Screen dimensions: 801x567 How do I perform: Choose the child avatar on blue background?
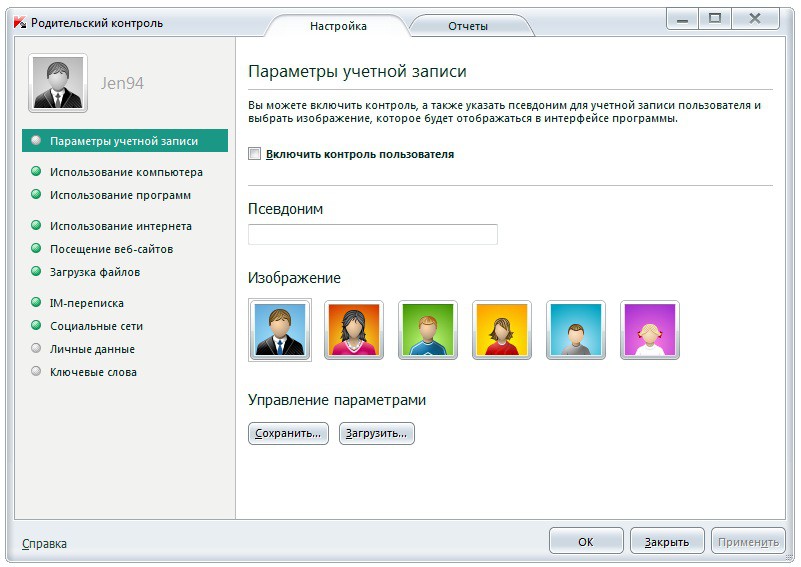click(x=576, y=330)
